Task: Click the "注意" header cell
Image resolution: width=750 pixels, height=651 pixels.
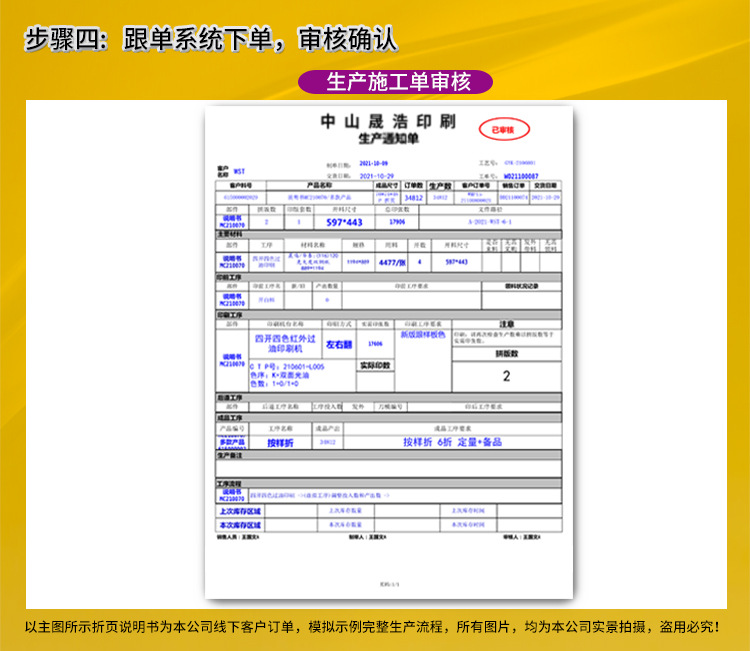Action: tap(507, 324)
